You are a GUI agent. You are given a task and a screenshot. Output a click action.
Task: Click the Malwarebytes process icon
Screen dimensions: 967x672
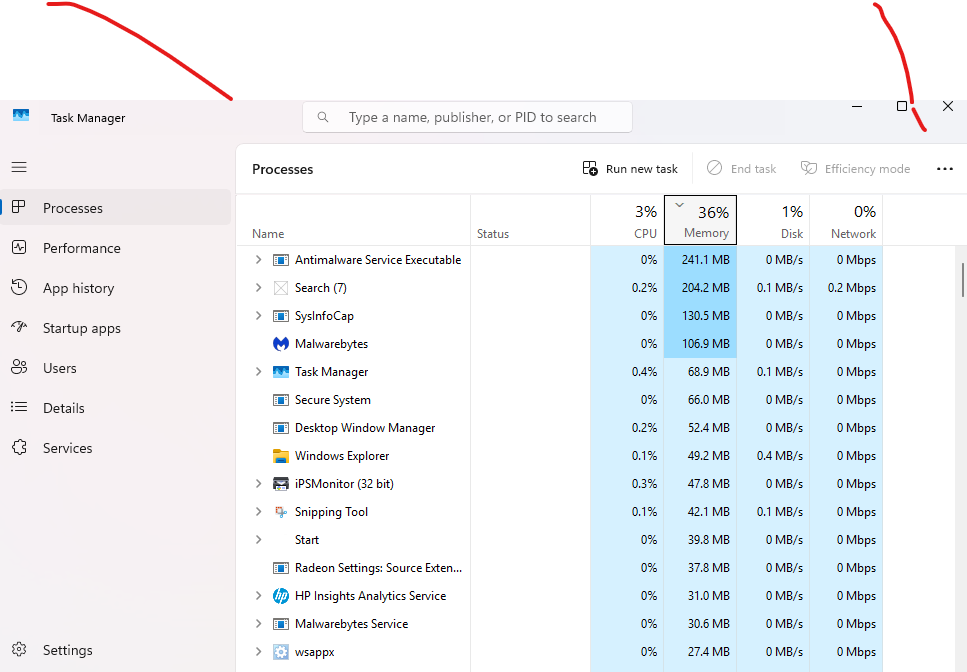click(x=281, y=343)
